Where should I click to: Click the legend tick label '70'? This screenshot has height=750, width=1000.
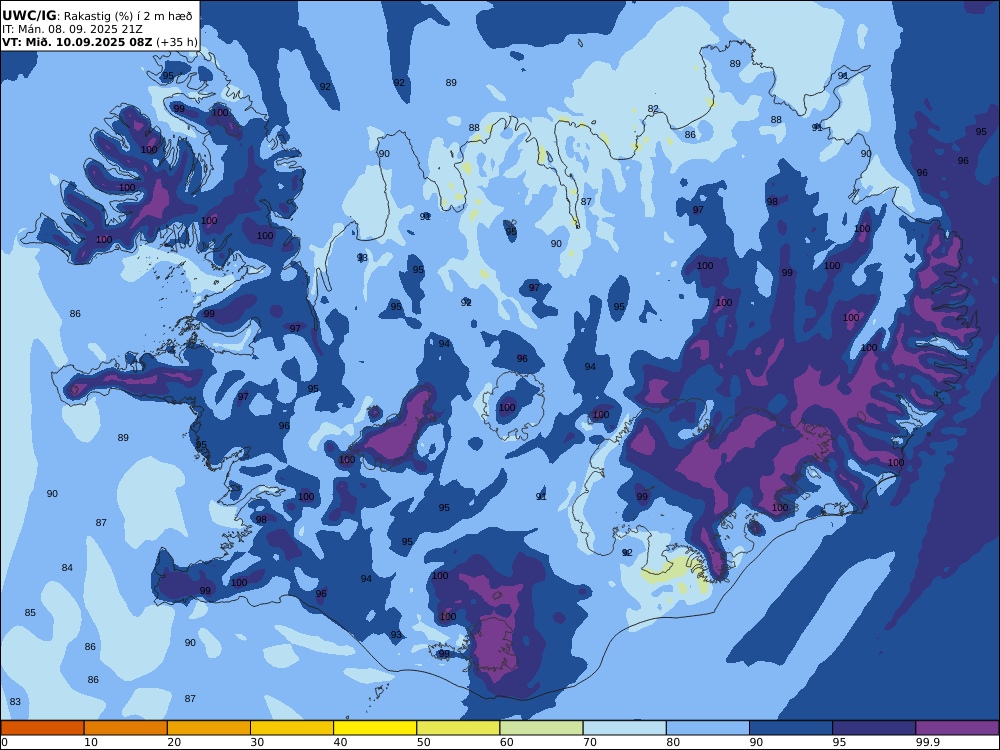tap(590, 742)
